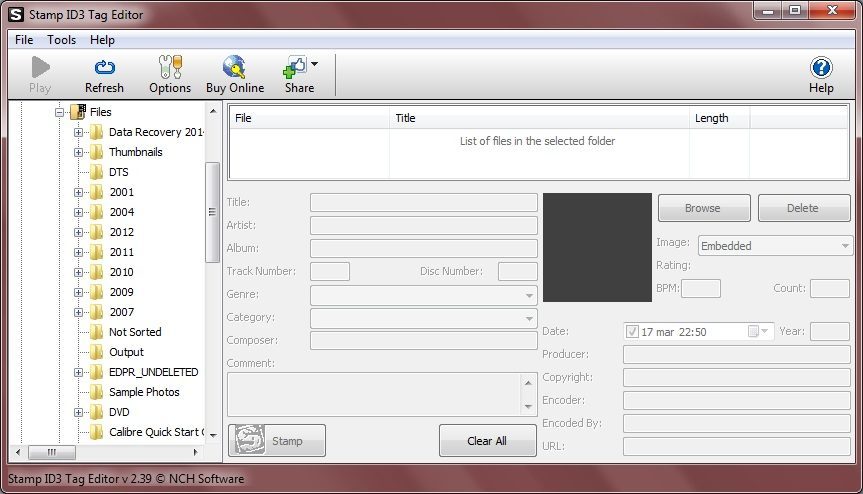The height and width of the screenshot is (494, 863).
Task: Expand the 2011 folder node
Action: point(78,253)
